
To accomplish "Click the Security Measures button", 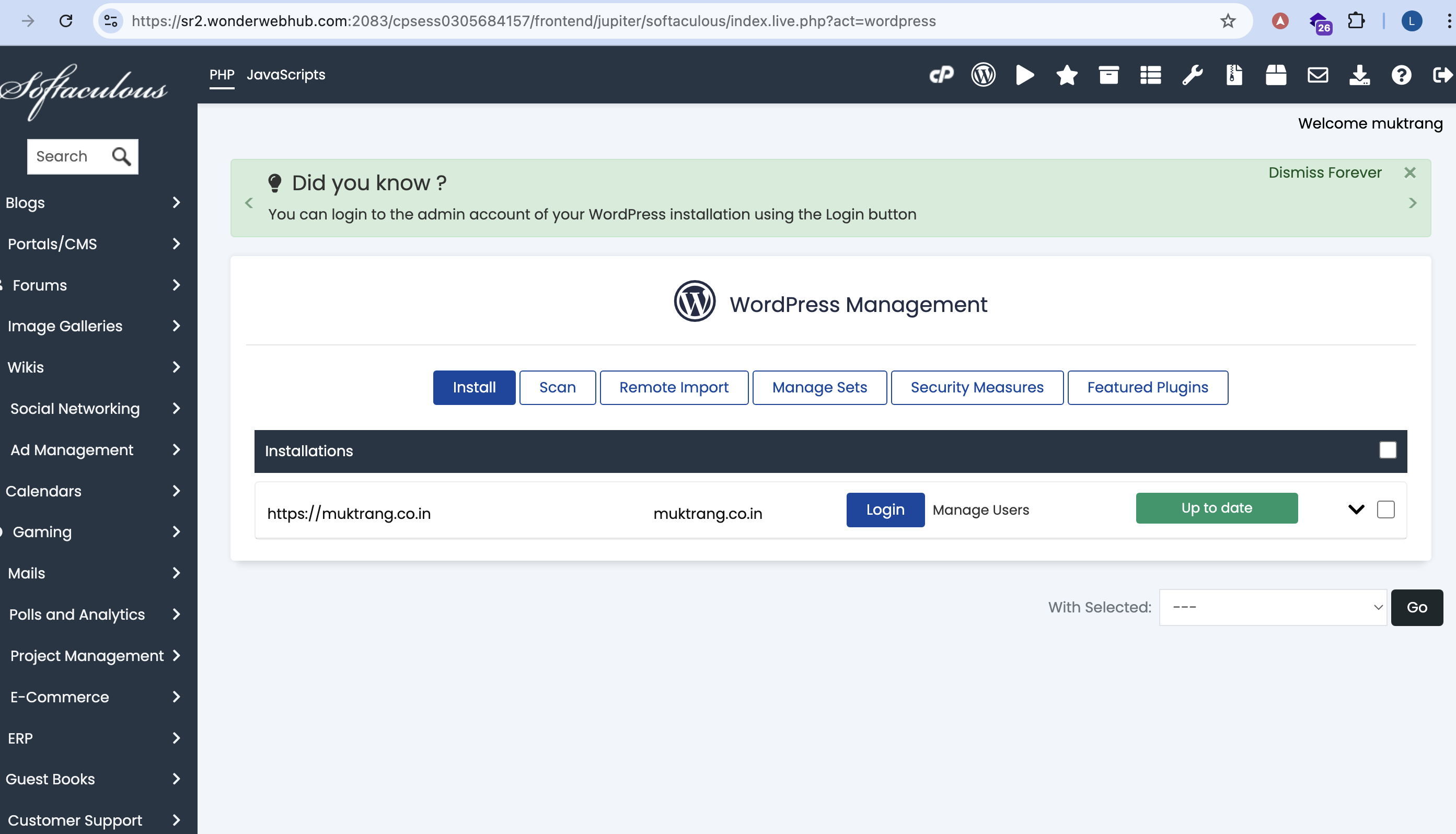I will tap(977, 387).
